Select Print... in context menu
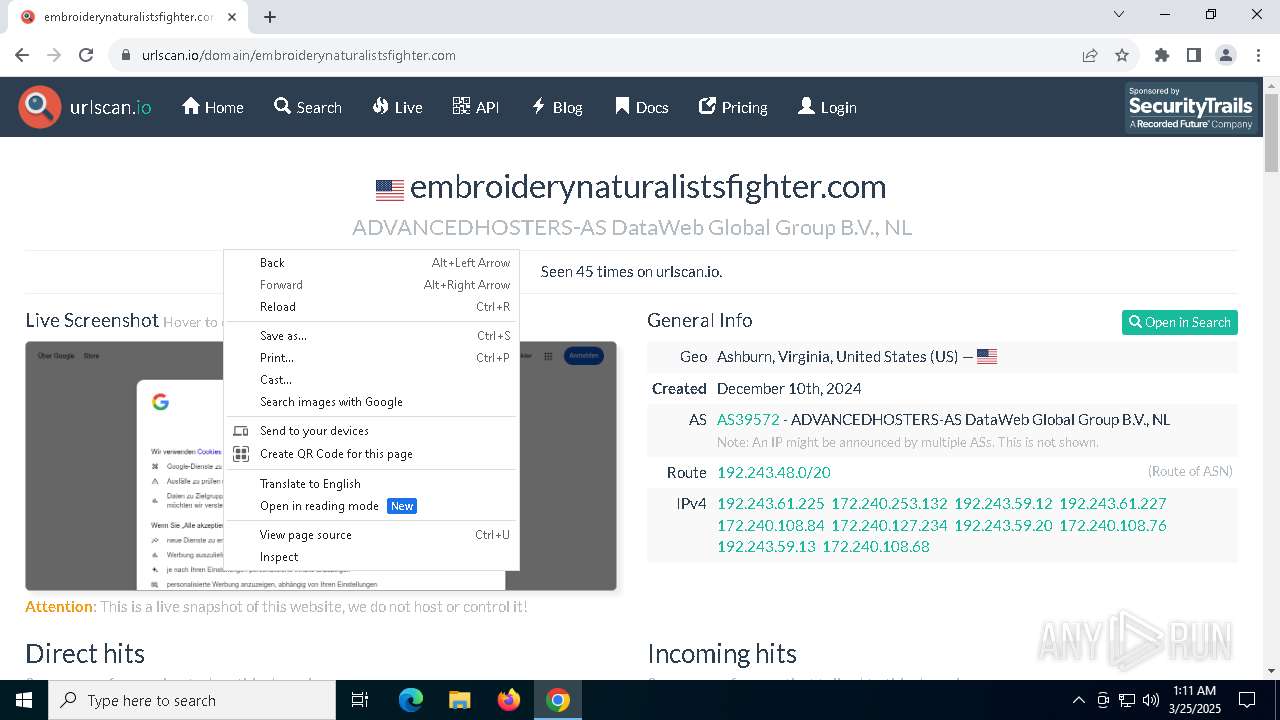 371,358
